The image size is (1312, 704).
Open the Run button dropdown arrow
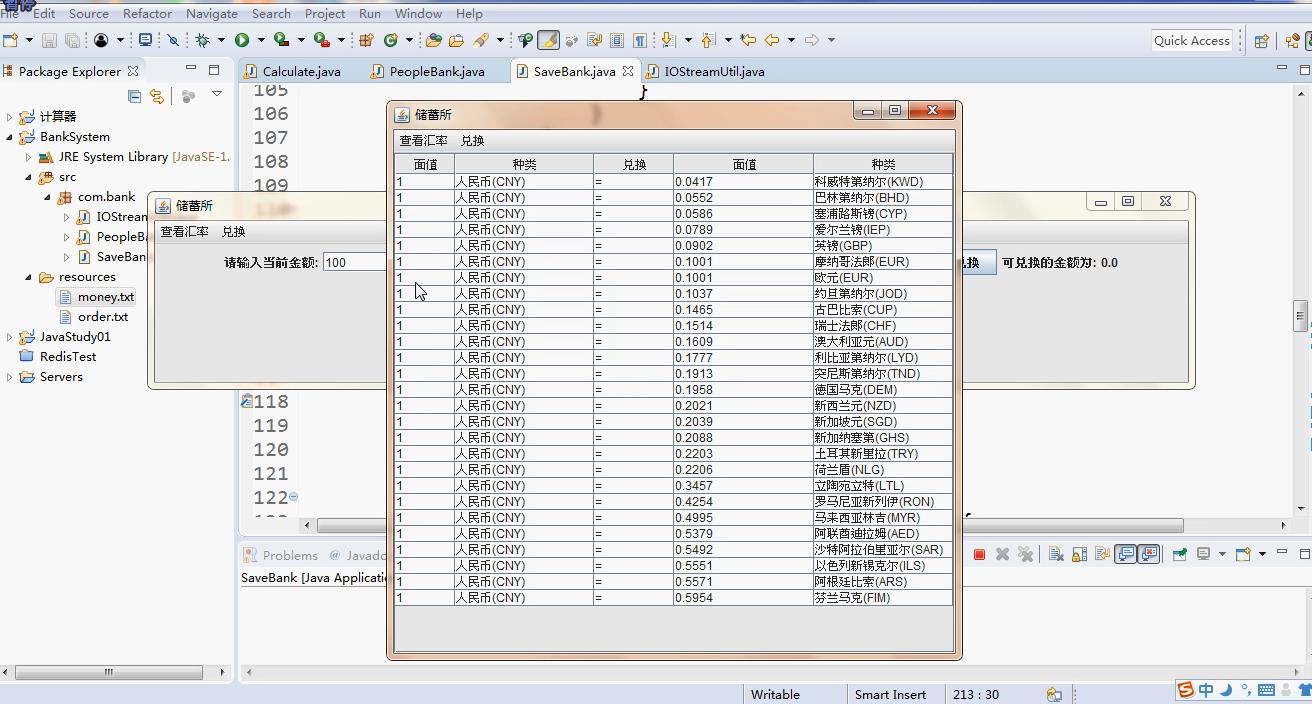tap(261, 40)
